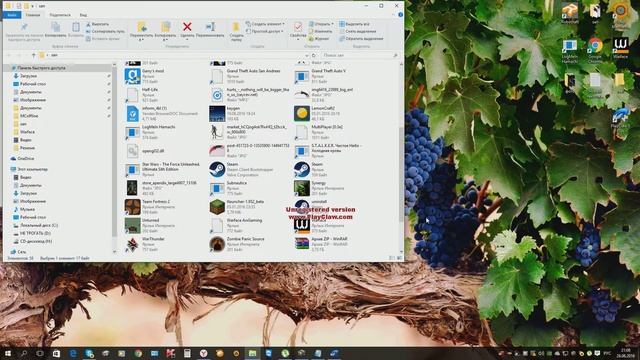Switch to the View ribbon tab

click(83, 15)
